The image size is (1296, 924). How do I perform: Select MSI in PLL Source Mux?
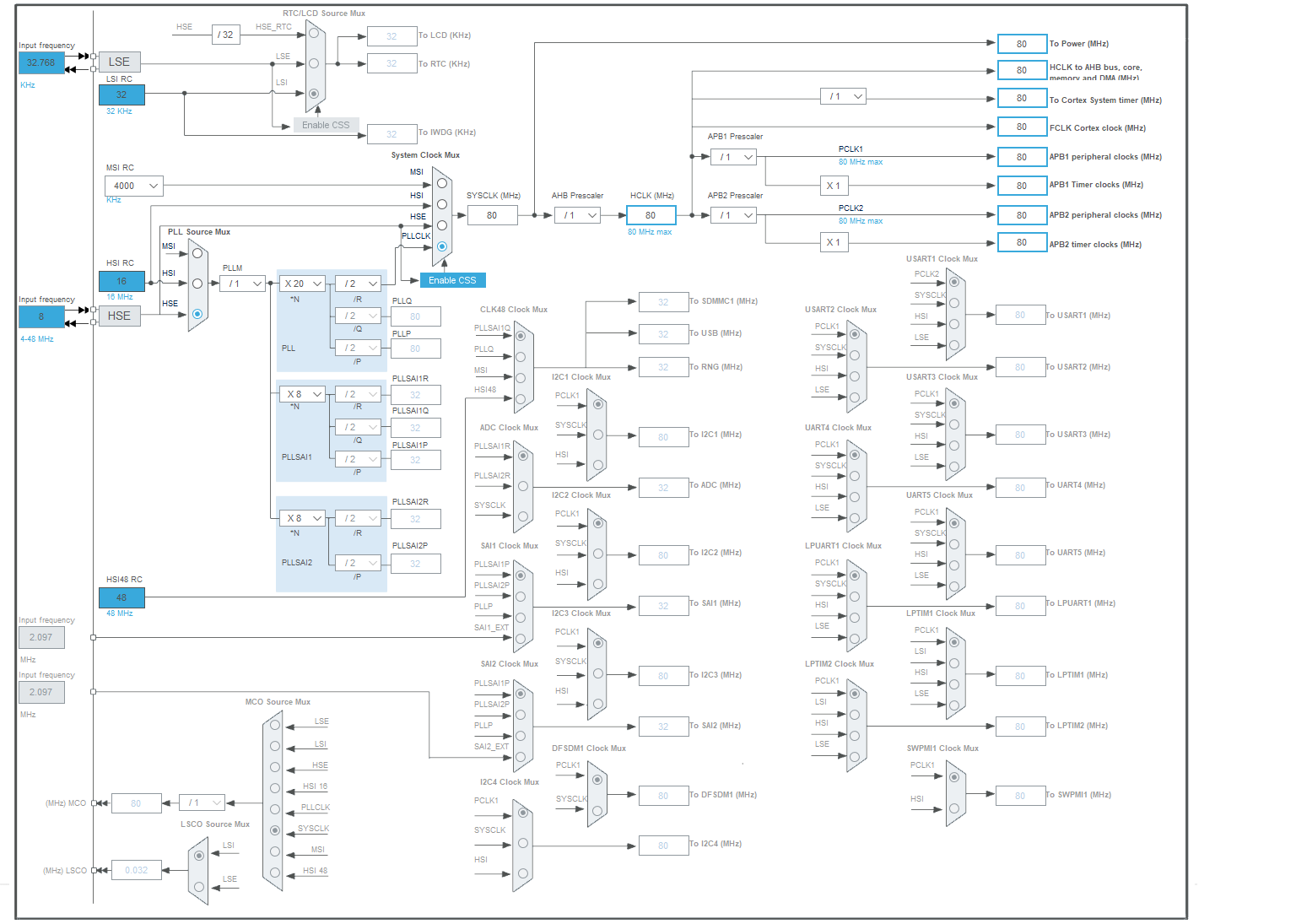coord(197,253)
